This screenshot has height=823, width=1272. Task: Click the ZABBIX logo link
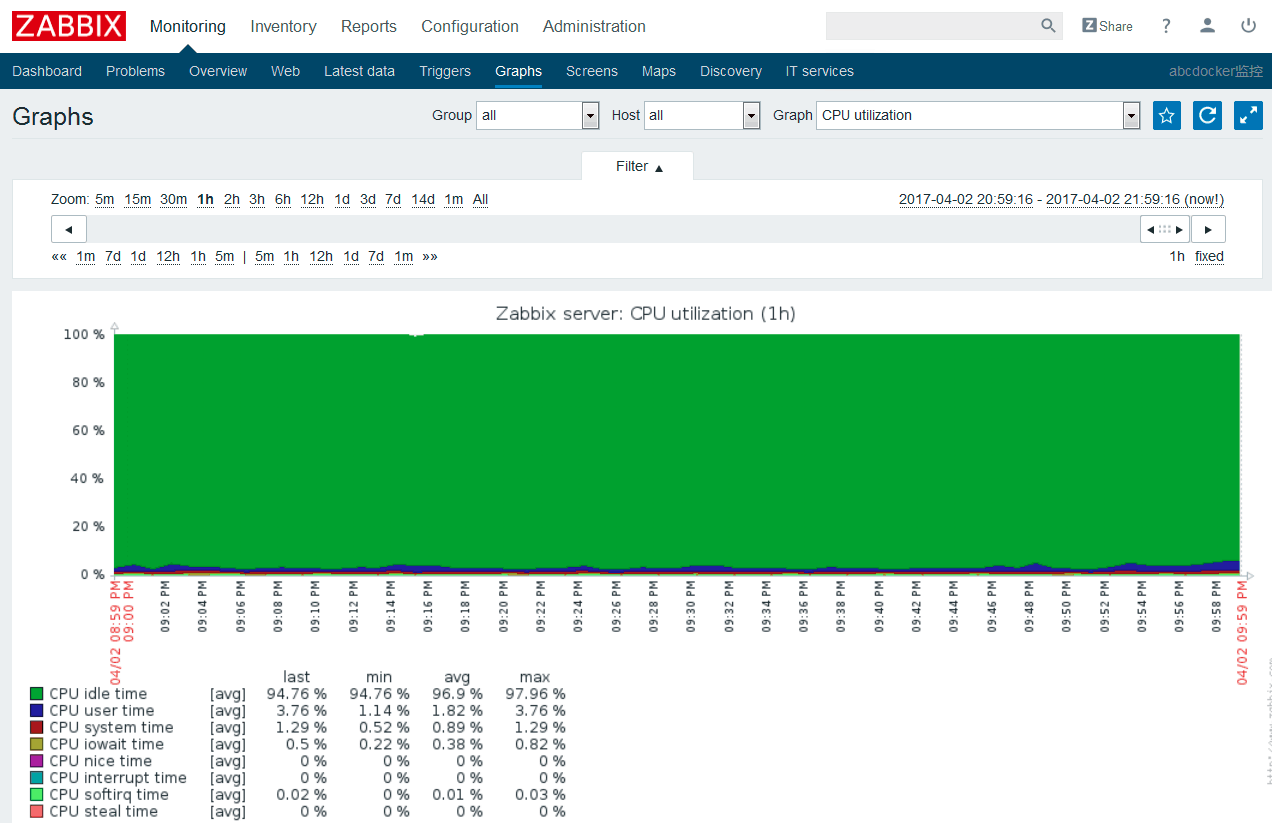(69, 26)
